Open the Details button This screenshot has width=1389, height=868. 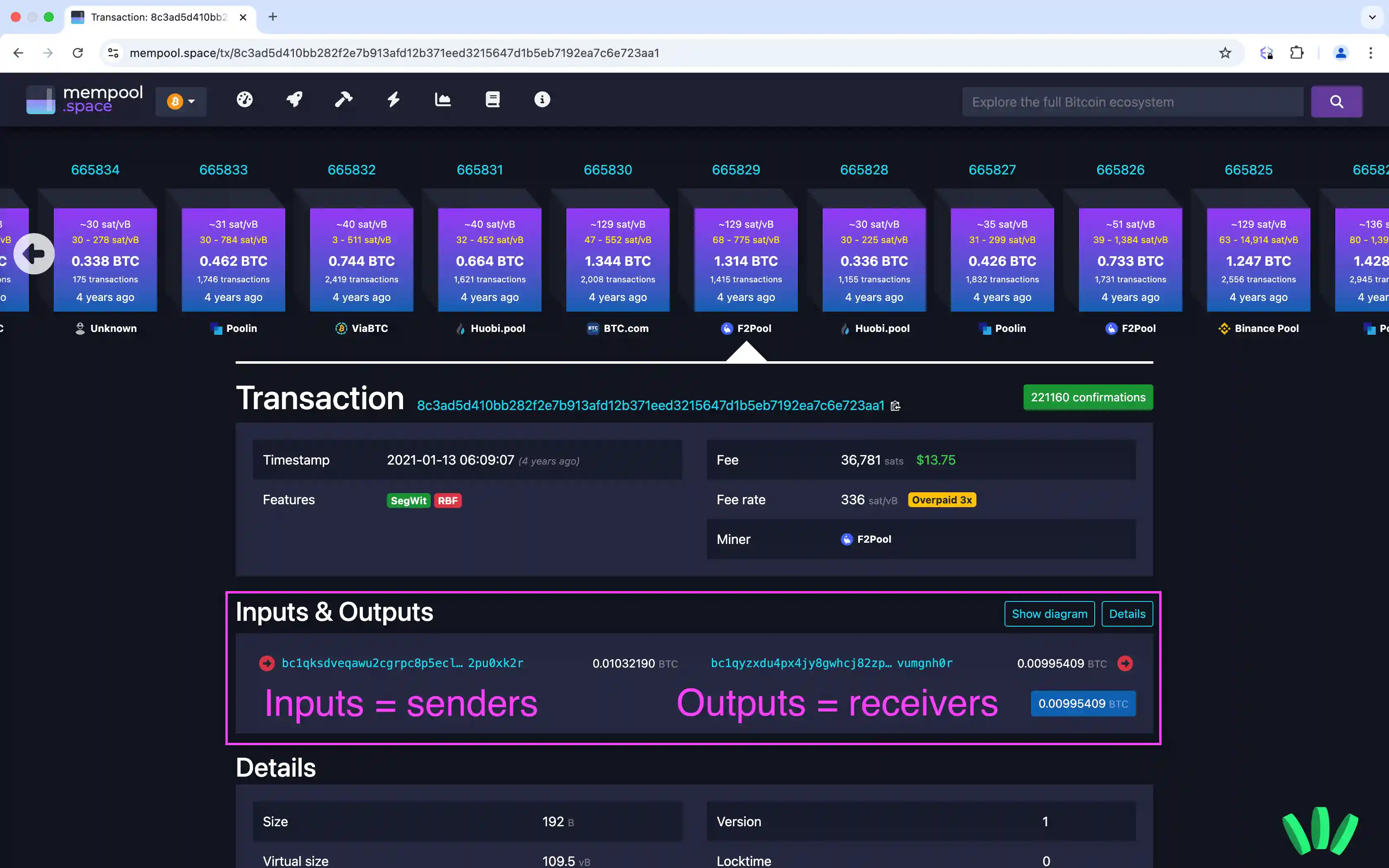1126,613
